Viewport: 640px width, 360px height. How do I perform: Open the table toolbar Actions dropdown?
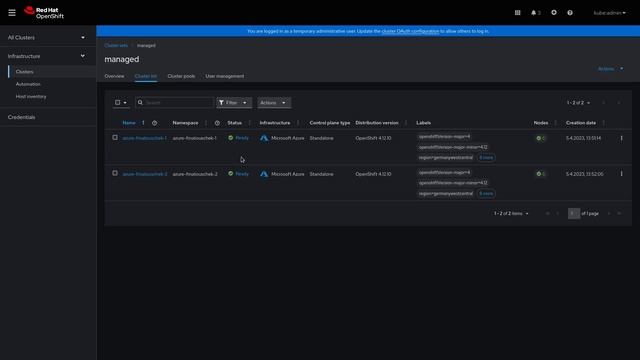tap(274, 103)
